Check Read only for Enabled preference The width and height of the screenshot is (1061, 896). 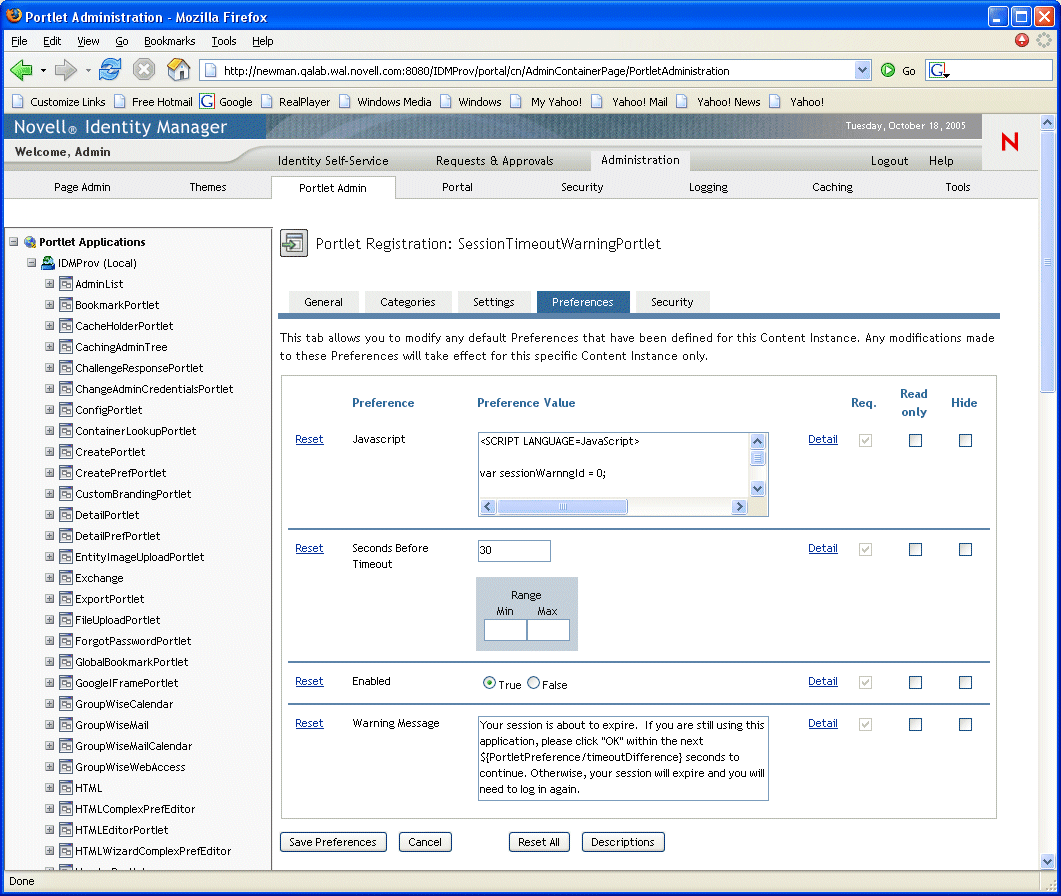[915, 682]
